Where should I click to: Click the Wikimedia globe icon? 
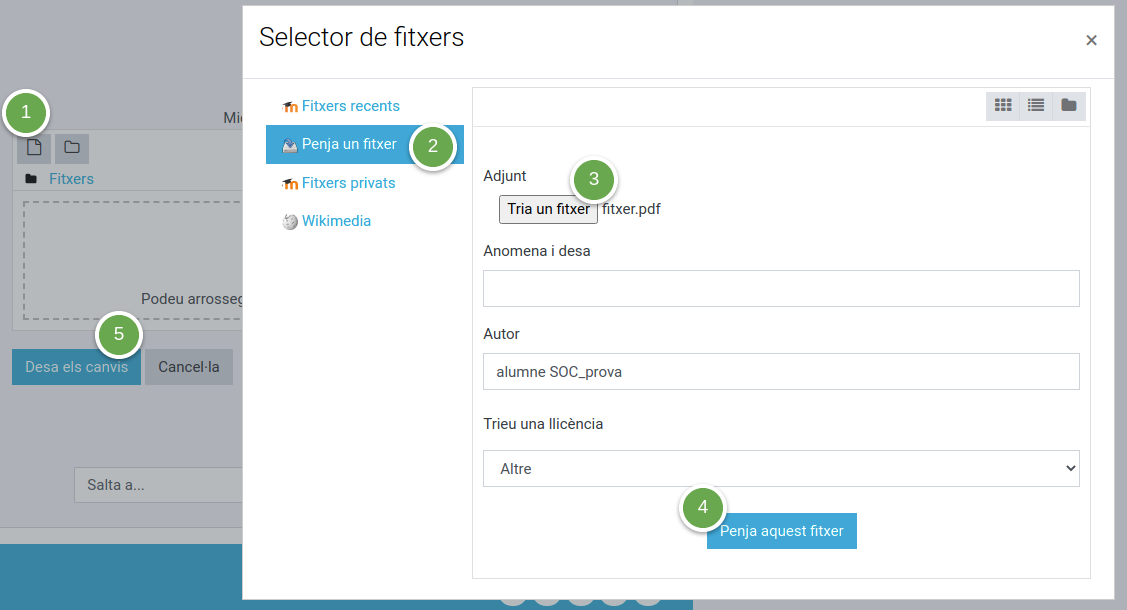(x=290, y=221)
